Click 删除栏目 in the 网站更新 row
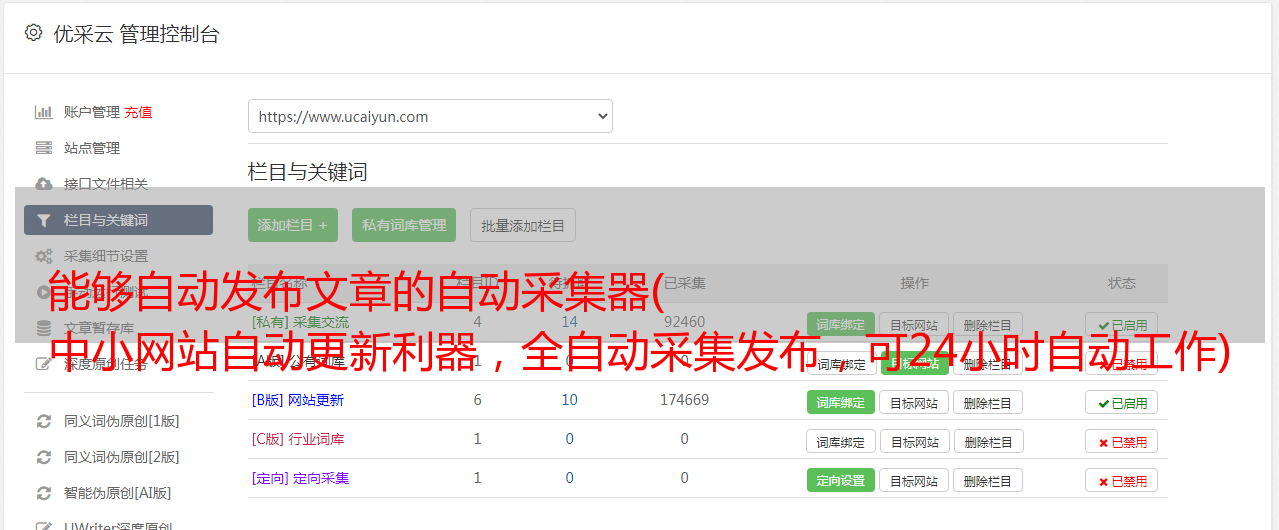 pyautogui.click(x=988, y=403)
